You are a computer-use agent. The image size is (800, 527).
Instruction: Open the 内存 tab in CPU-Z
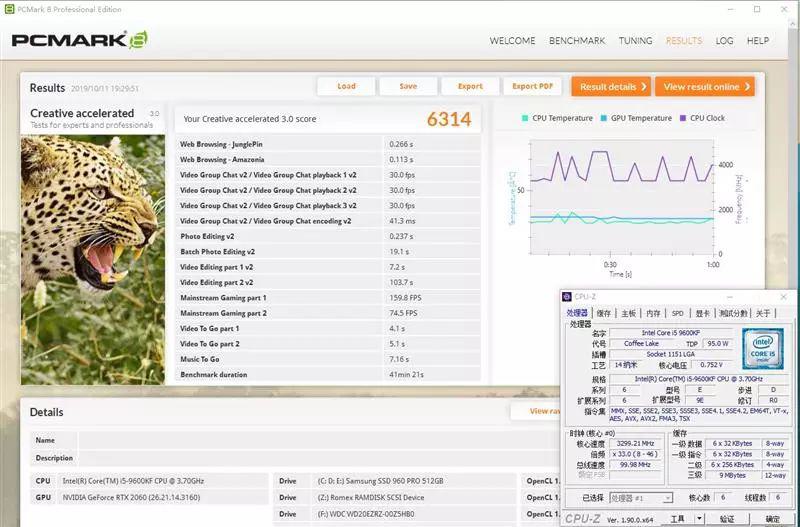click(654, 313)
